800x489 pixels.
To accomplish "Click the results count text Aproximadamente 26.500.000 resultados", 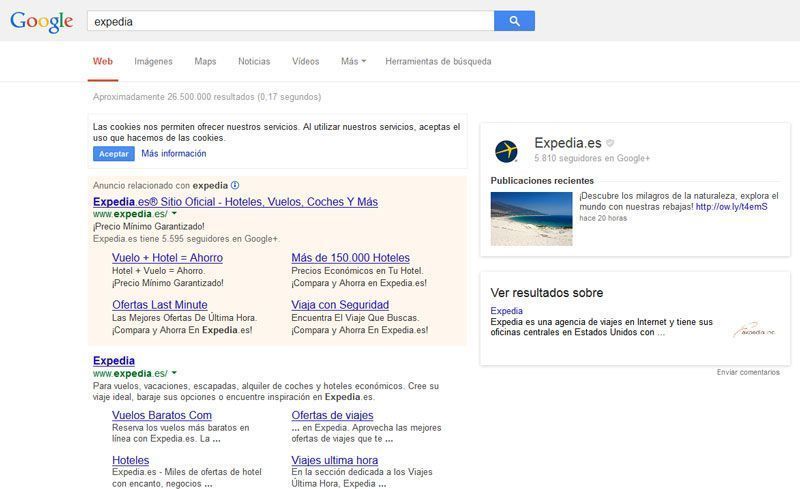I will (x=173, y=97).
